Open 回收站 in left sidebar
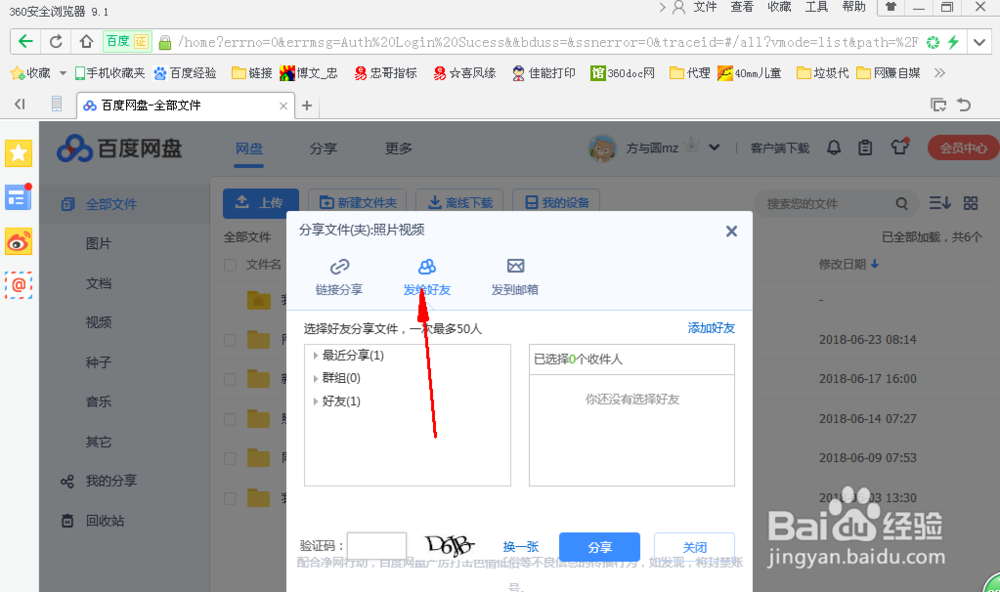The height and width of the screenshot is (592, 1000). pyautogui.click(x=105, y=521)
